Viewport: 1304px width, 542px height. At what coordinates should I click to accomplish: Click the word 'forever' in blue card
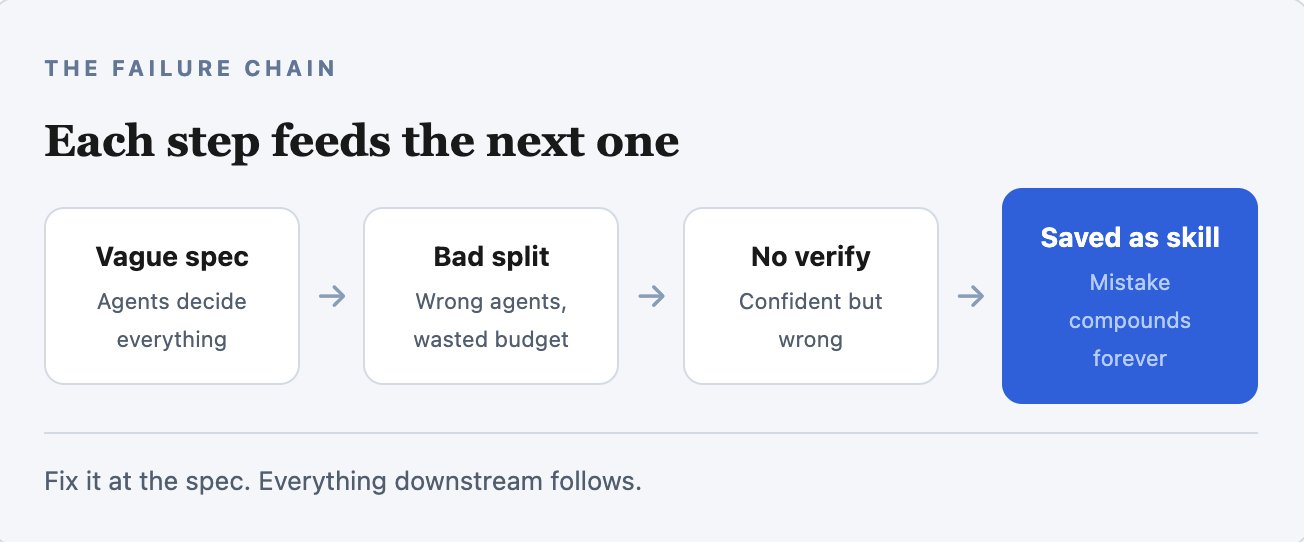(1130, 358)
